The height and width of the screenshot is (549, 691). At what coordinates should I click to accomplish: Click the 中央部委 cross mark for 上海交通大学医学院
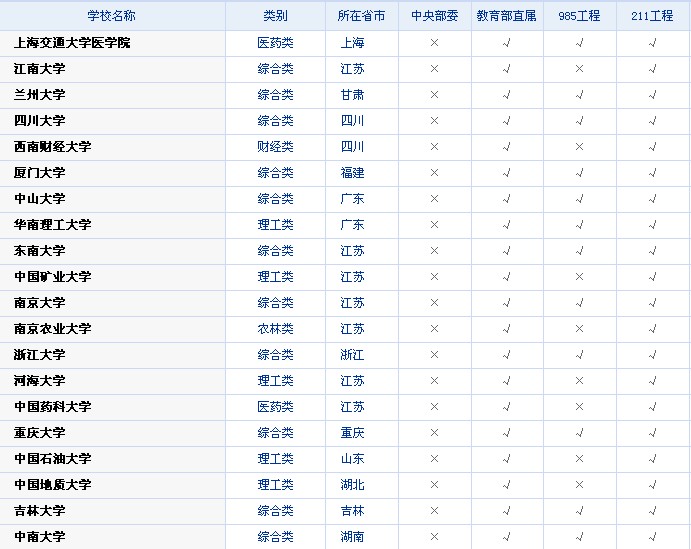point(434,43)
